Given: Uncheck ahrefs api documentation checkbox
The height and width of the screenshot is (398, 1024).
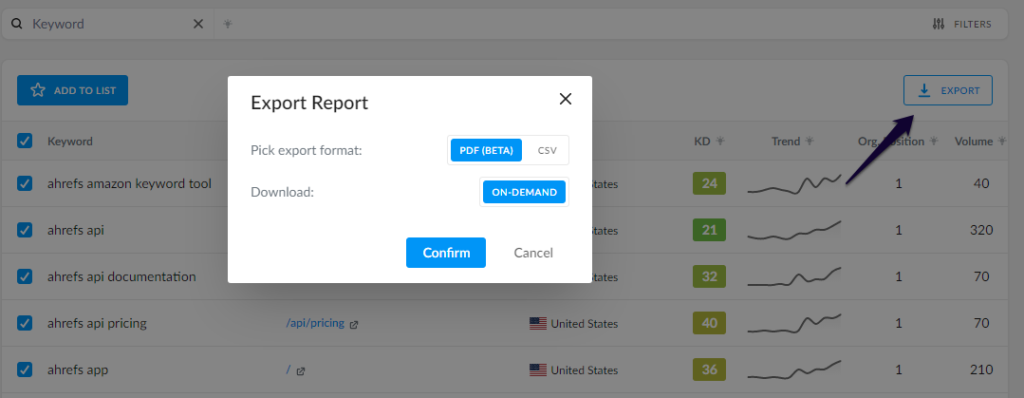Looking at the screenshot, I should pyautogui.click(x=25, y=276).
